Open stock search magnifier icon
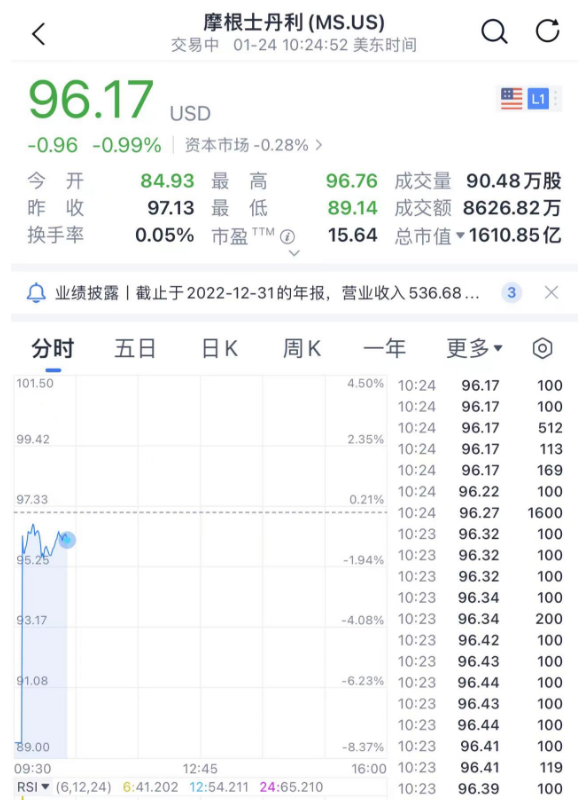The height and width of the screenshot is (800, 587). [x=494, y=32]
